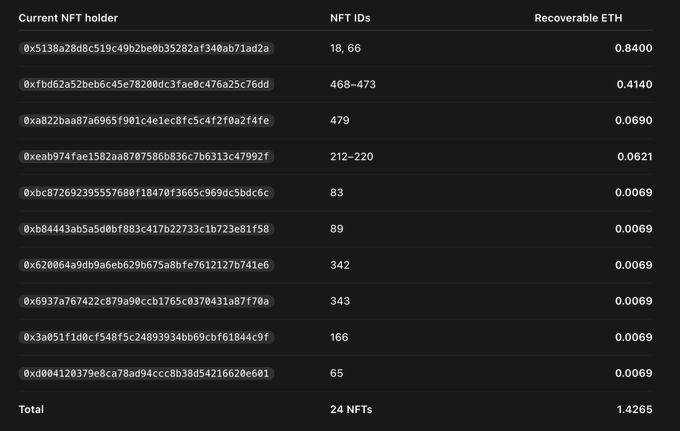Click address beginning 0xbc87269239

pos(146,193)
